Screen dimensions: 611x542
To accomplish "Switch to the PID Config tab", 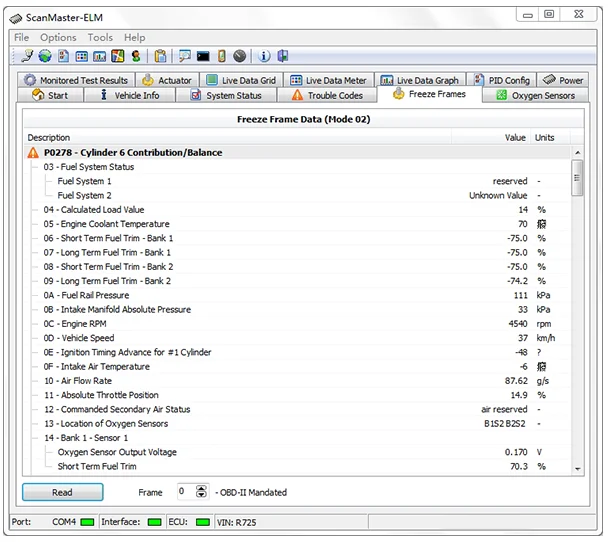I will (502, 80).
